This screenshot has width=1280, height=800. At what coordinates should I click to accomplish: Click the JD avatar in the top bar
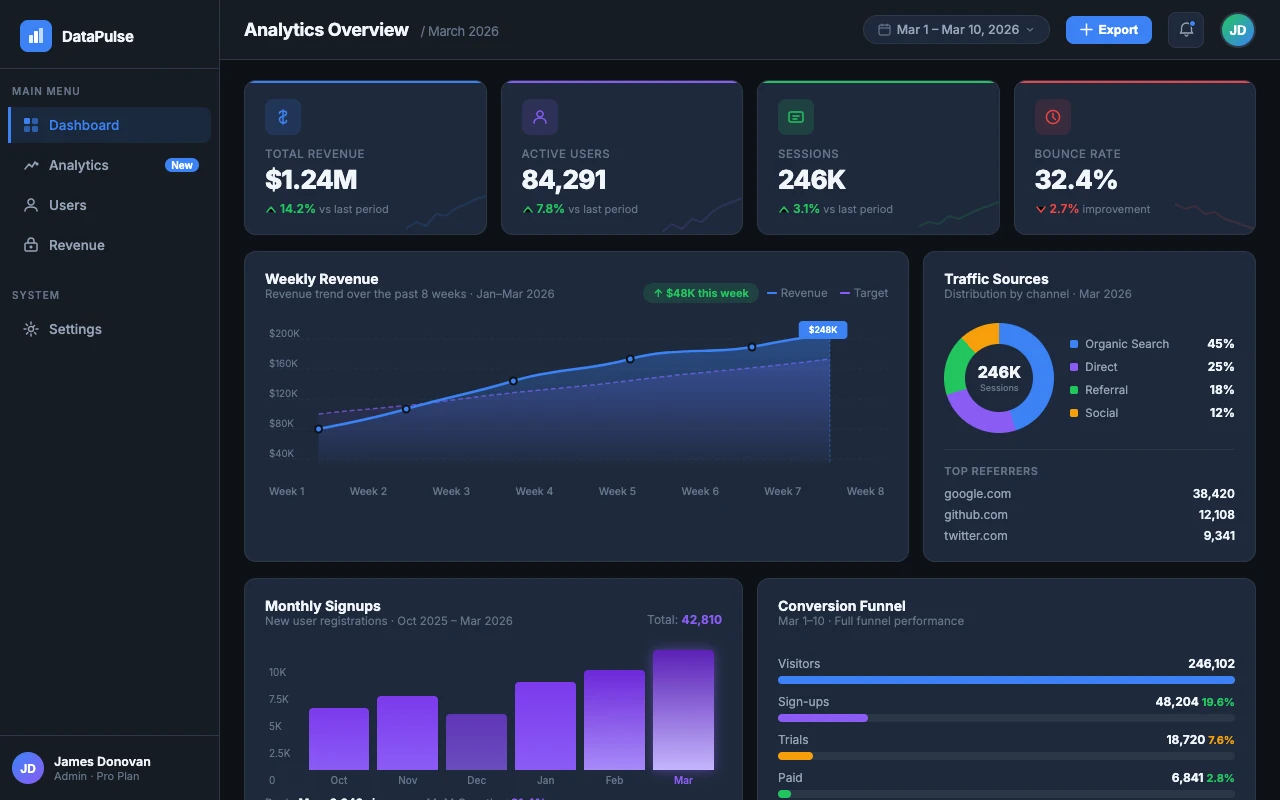coord(1237,30)
